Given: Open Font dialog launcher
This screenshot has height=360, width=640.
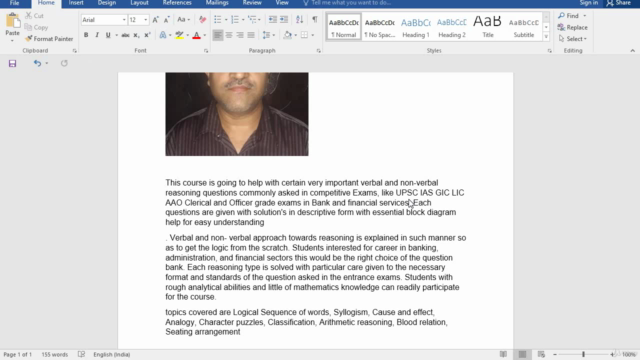Looking at the screenshot, I should (206, 51).
